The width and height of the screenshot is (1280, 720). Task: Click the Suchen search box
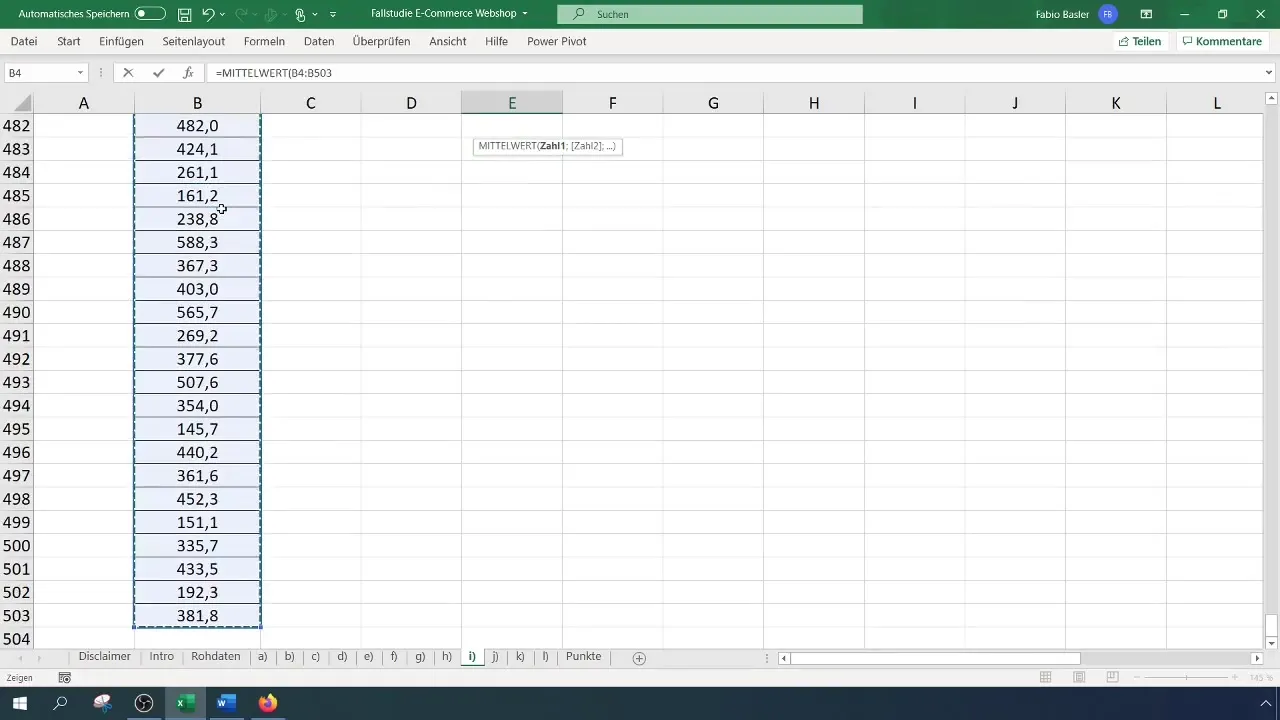pos(709,14)
